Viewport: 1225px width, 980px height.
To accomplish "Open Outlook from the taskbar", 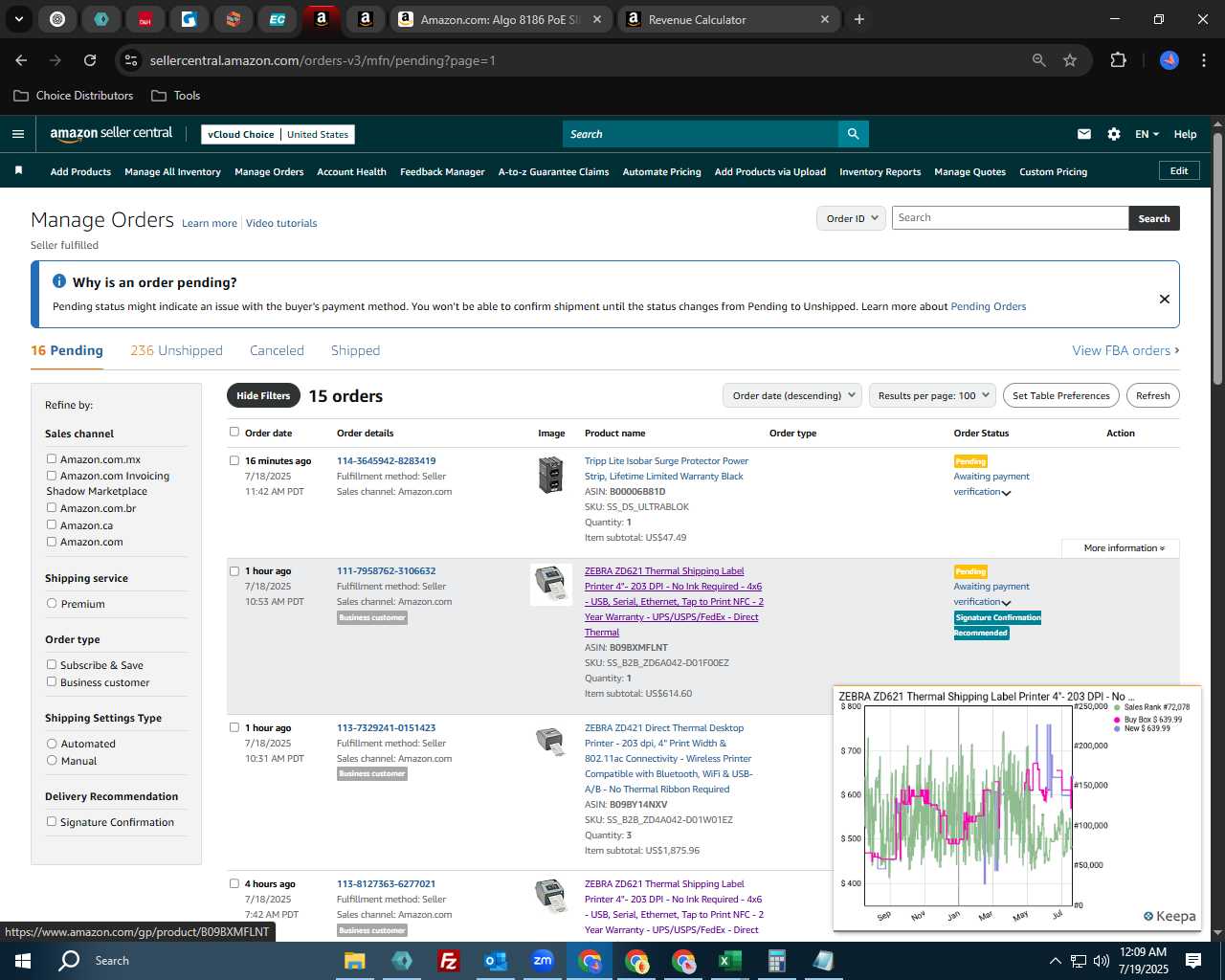I will pos(495,961).
